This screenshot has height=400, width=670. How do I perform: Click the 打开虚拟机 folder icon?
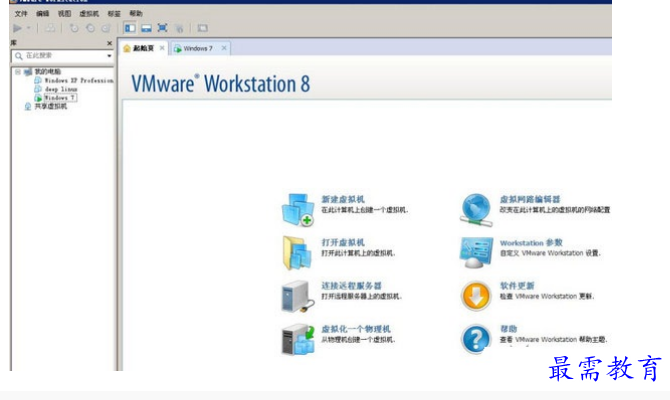[297, 253]
